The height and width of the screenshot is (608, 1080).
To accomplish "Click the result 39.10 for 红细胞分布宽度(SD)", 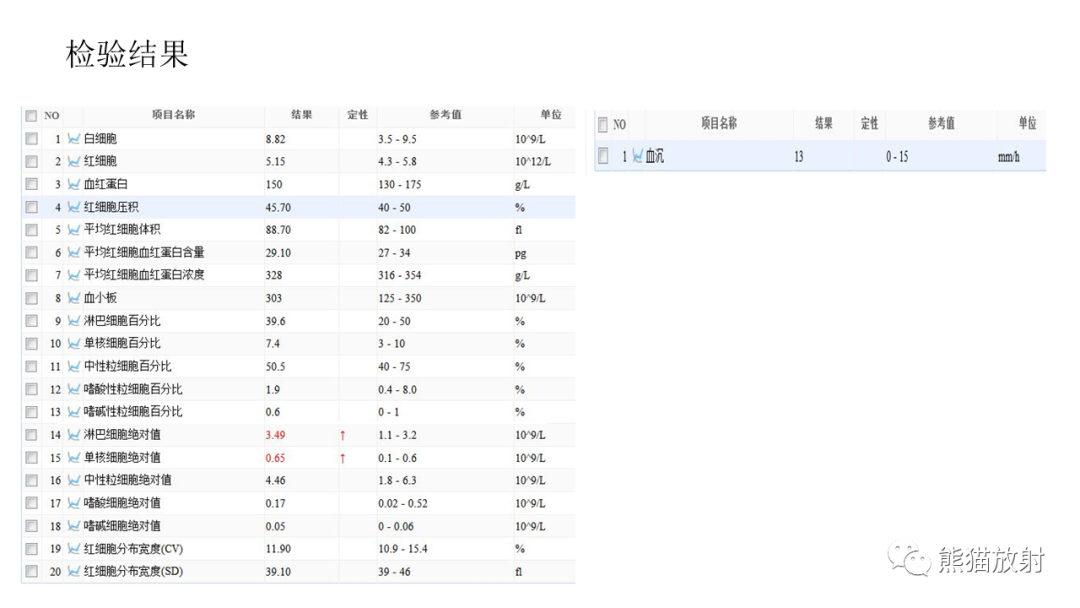I will coord(278,572).
